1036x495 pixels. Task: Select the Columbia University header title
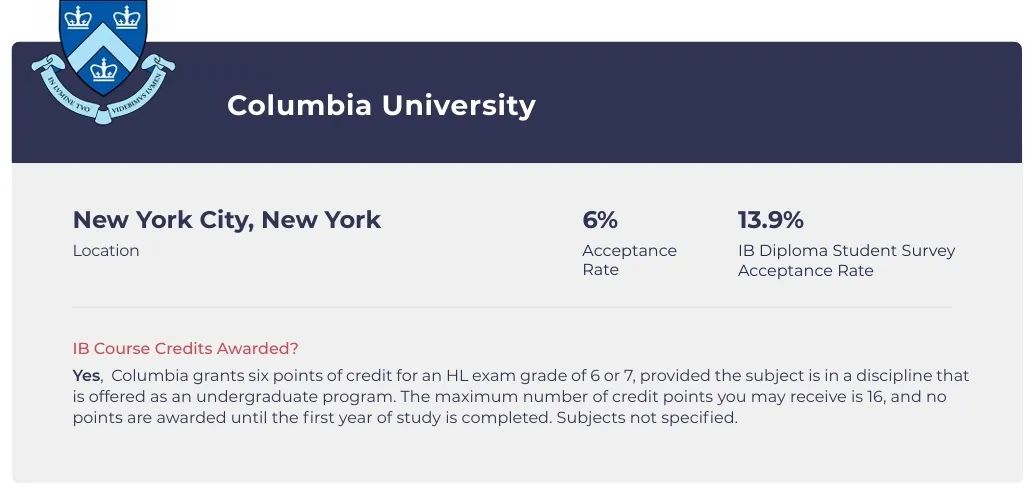pos(381,105)
